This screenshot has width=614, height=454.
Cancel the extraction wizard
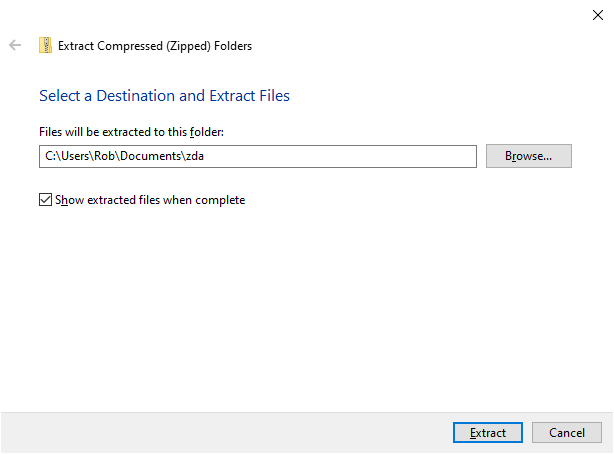(566, 433)
